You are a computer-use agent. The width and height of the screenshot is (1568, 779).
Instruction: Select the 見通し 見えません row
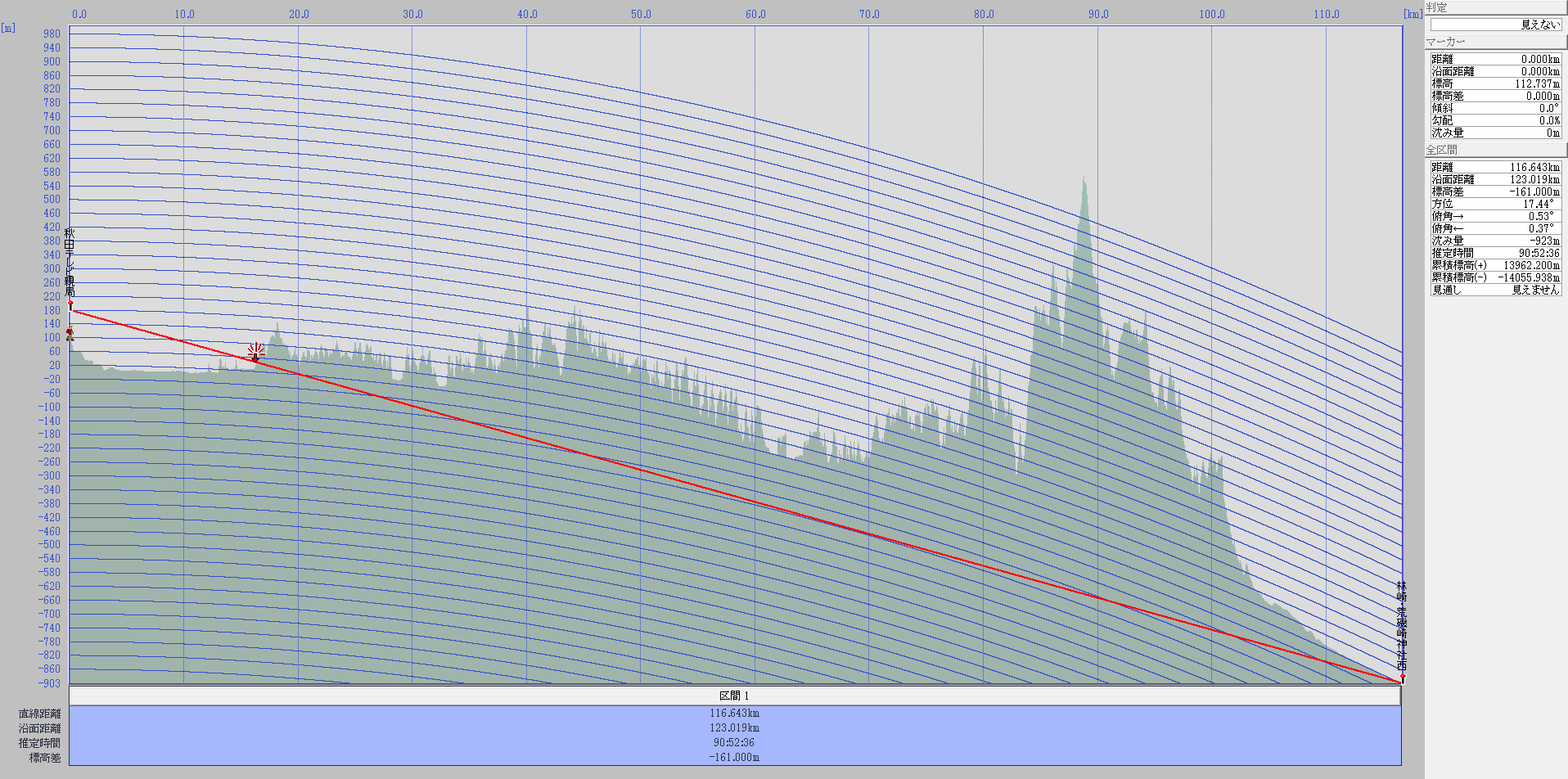(x=1495, y=290)
